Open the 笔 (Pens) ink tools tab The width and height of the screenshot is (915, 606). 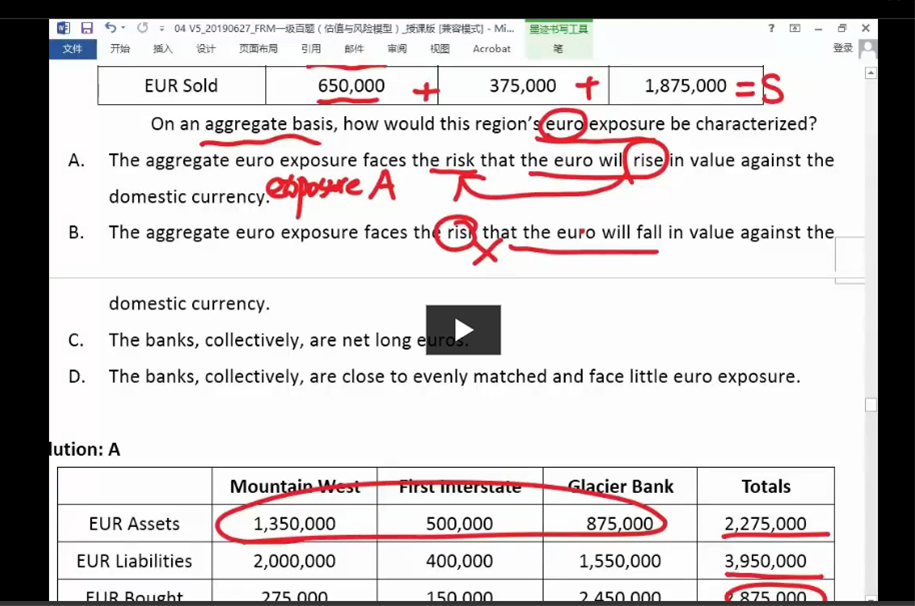(x=558, y=48)
